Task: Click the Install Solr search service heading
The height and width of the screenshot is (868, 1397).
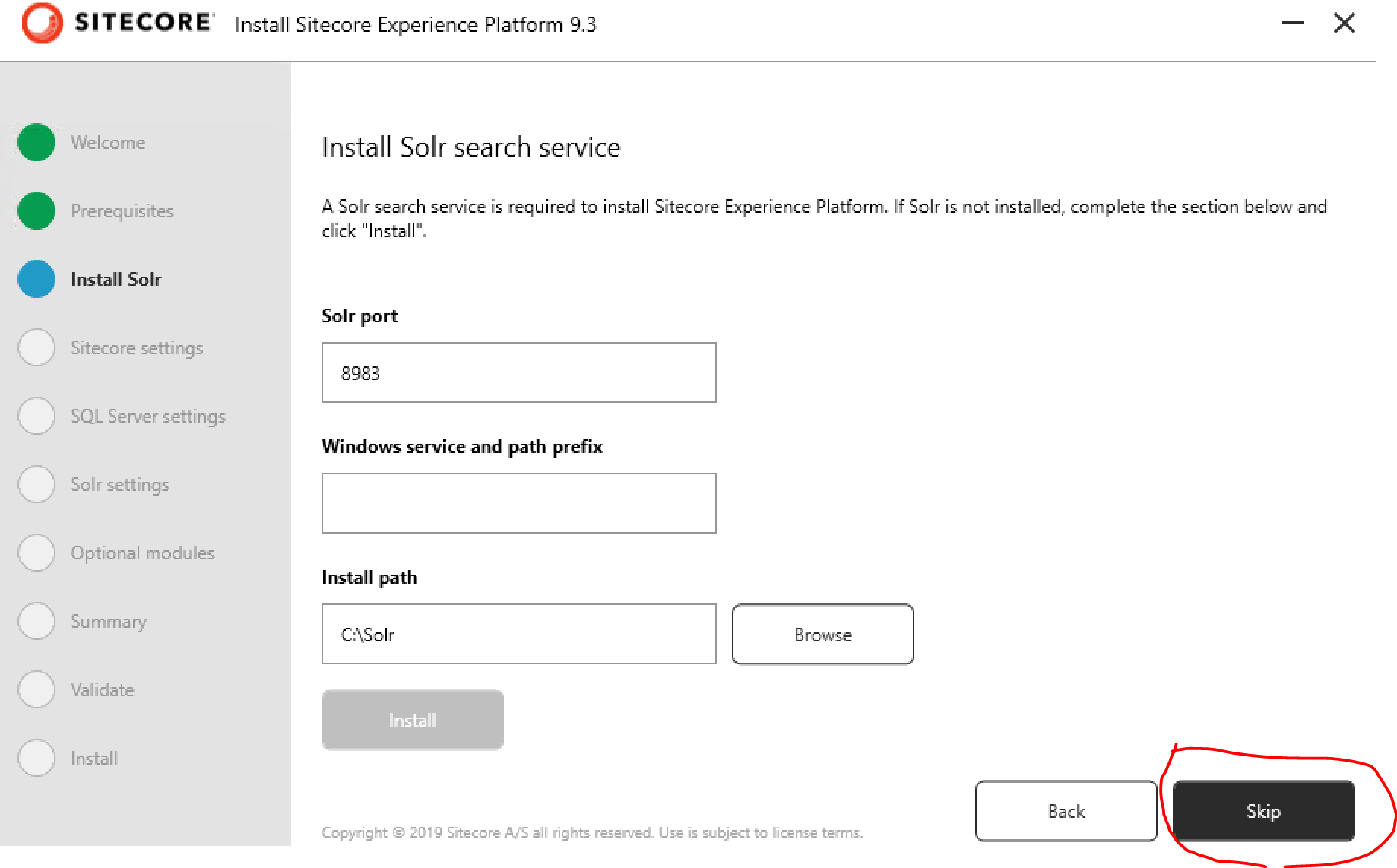Action: click(471, 147)
